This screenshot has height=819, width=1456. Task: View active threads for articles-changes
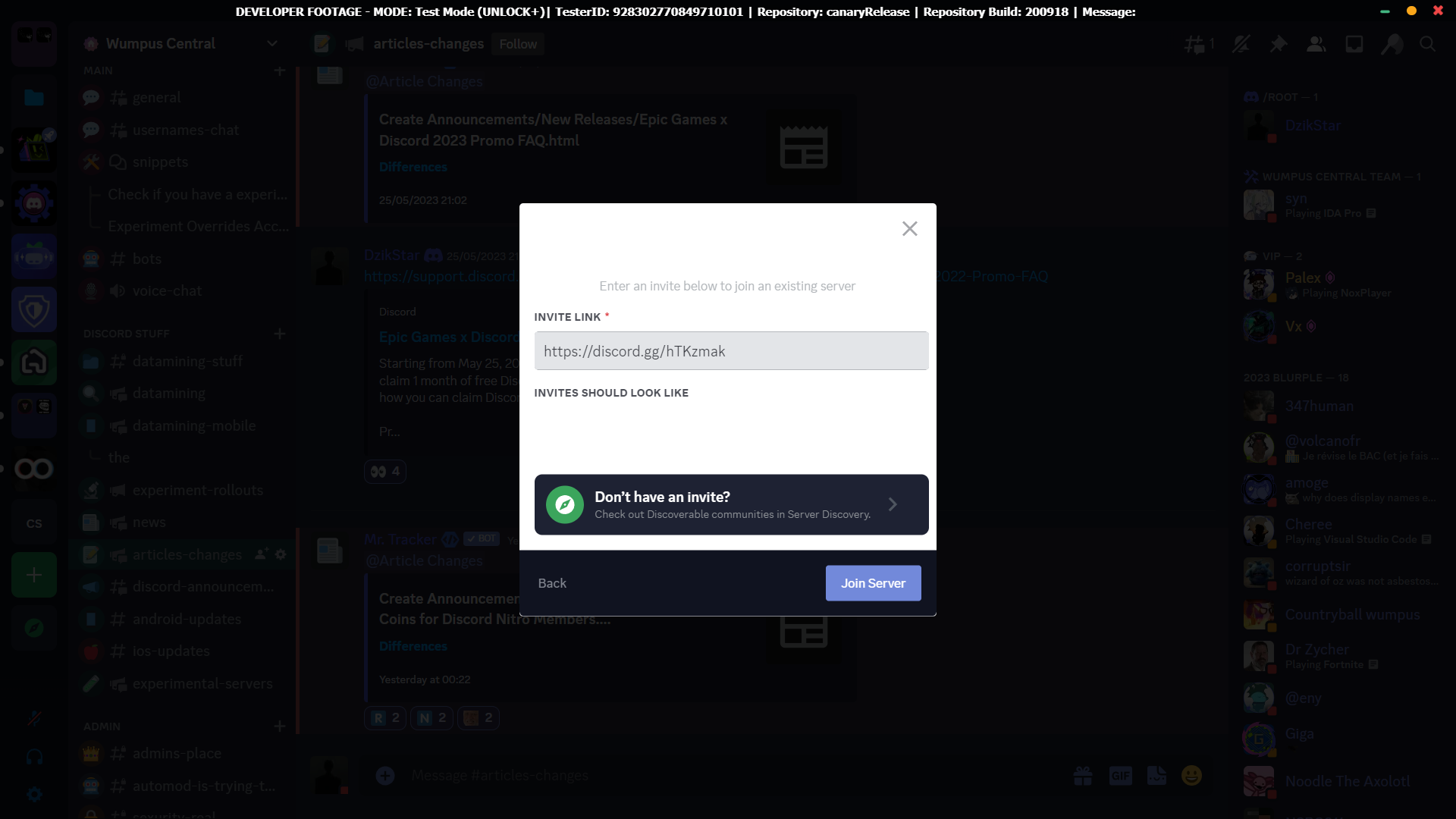[x=1197, y=44]
